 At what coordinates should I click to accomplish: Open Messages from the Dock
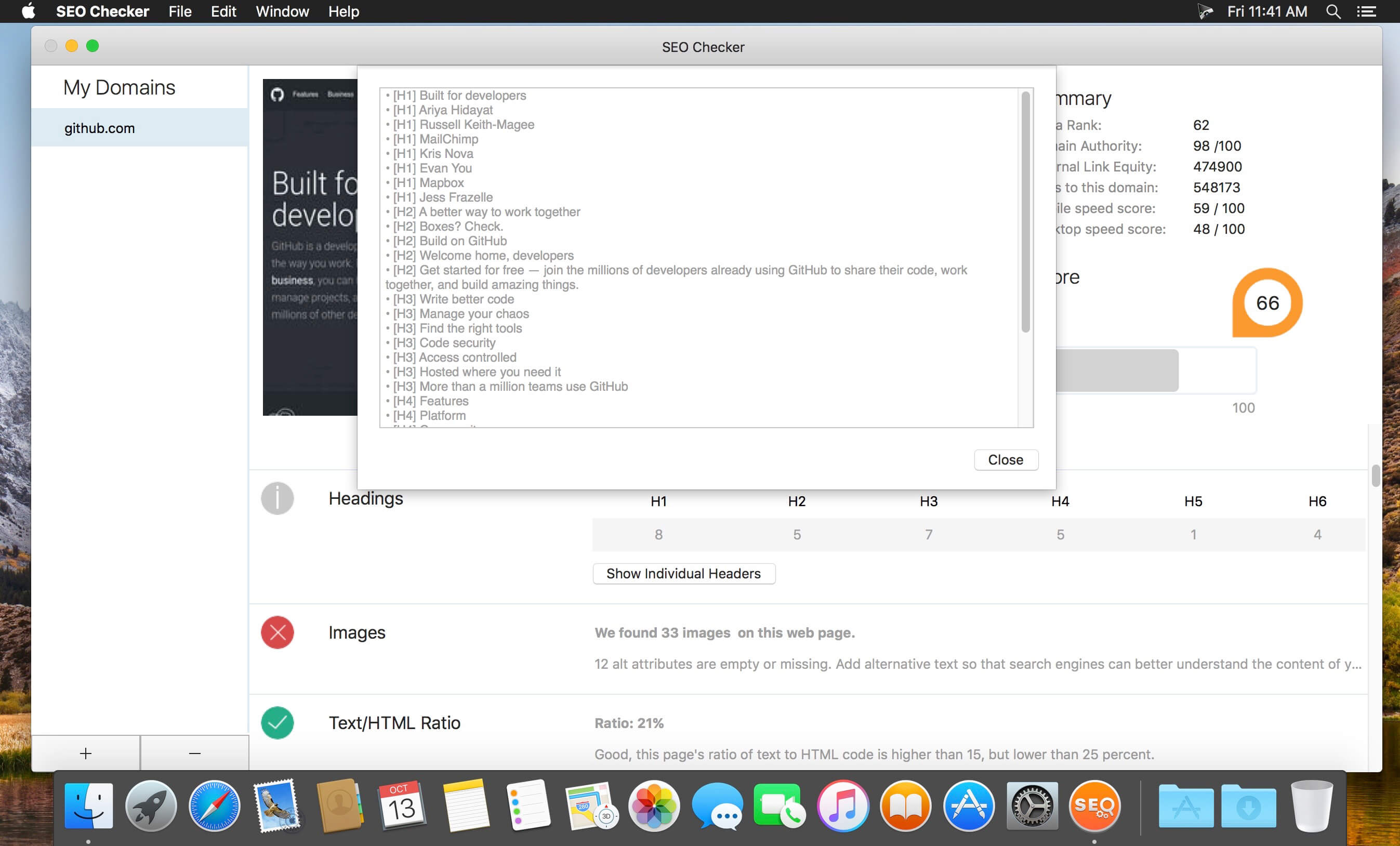[717, 805]
